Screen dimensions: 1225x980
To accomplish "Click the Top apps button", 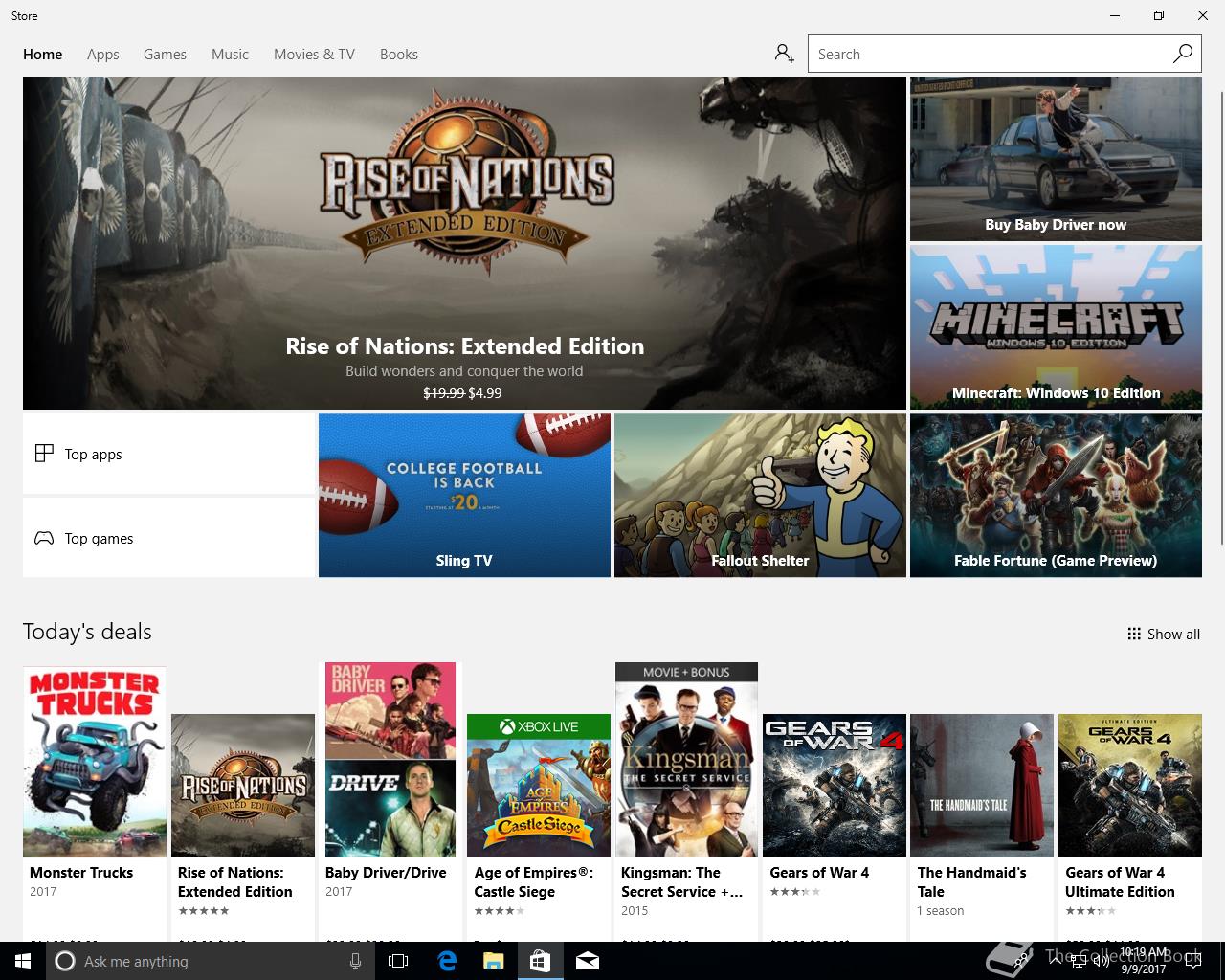I will click(168, 454).
